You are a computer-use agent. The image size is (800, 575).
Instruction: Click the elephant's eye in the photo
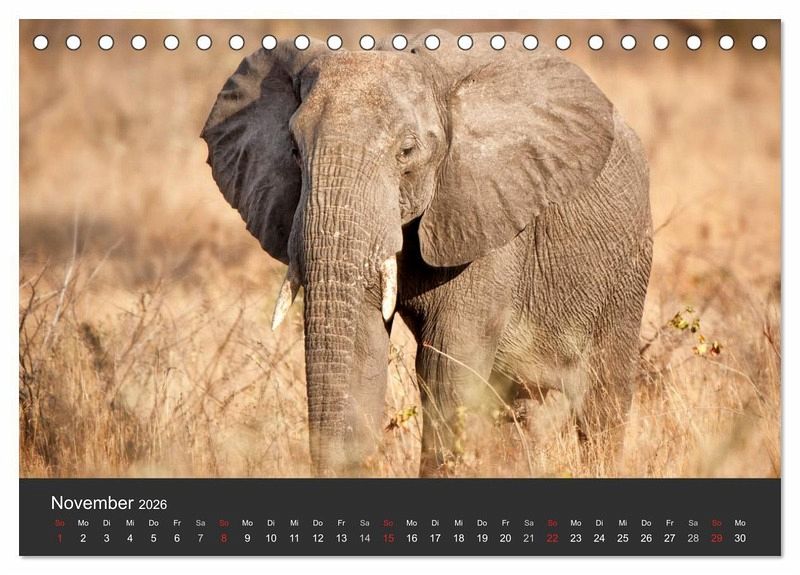(x=406, y=151)
